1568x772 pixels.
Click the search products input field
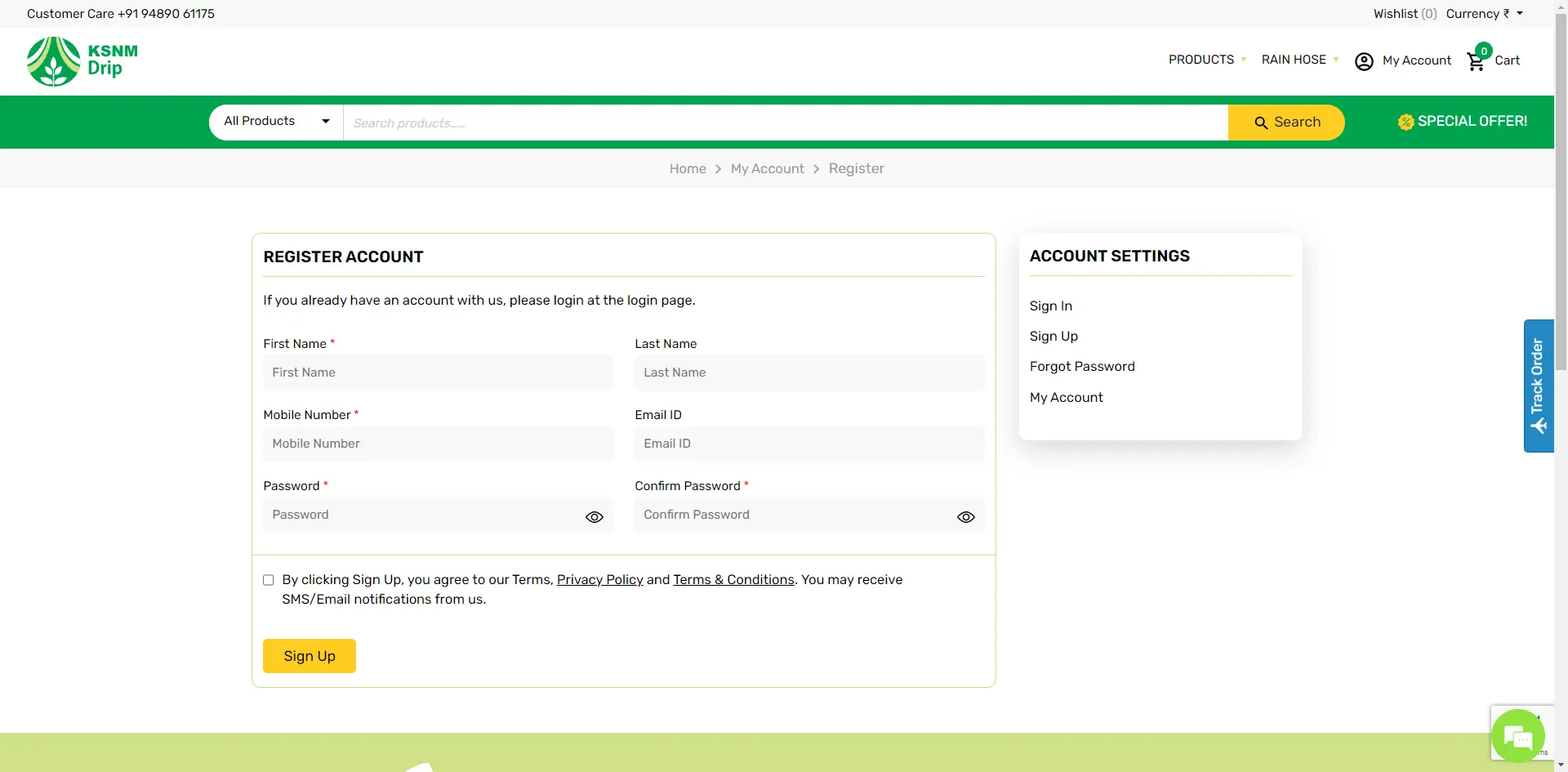tap(786, 123)
